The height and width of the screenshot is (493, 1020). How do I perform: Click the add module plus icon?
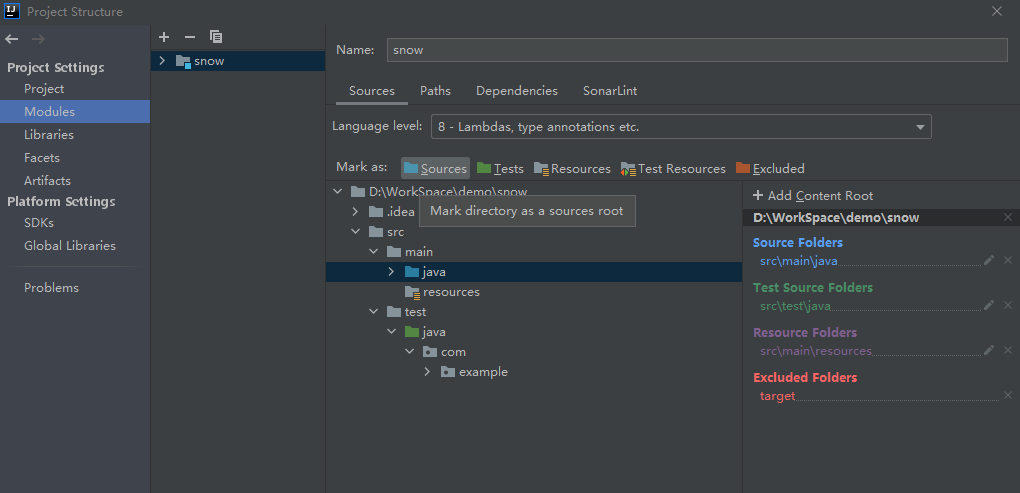[x=164, y=37]
